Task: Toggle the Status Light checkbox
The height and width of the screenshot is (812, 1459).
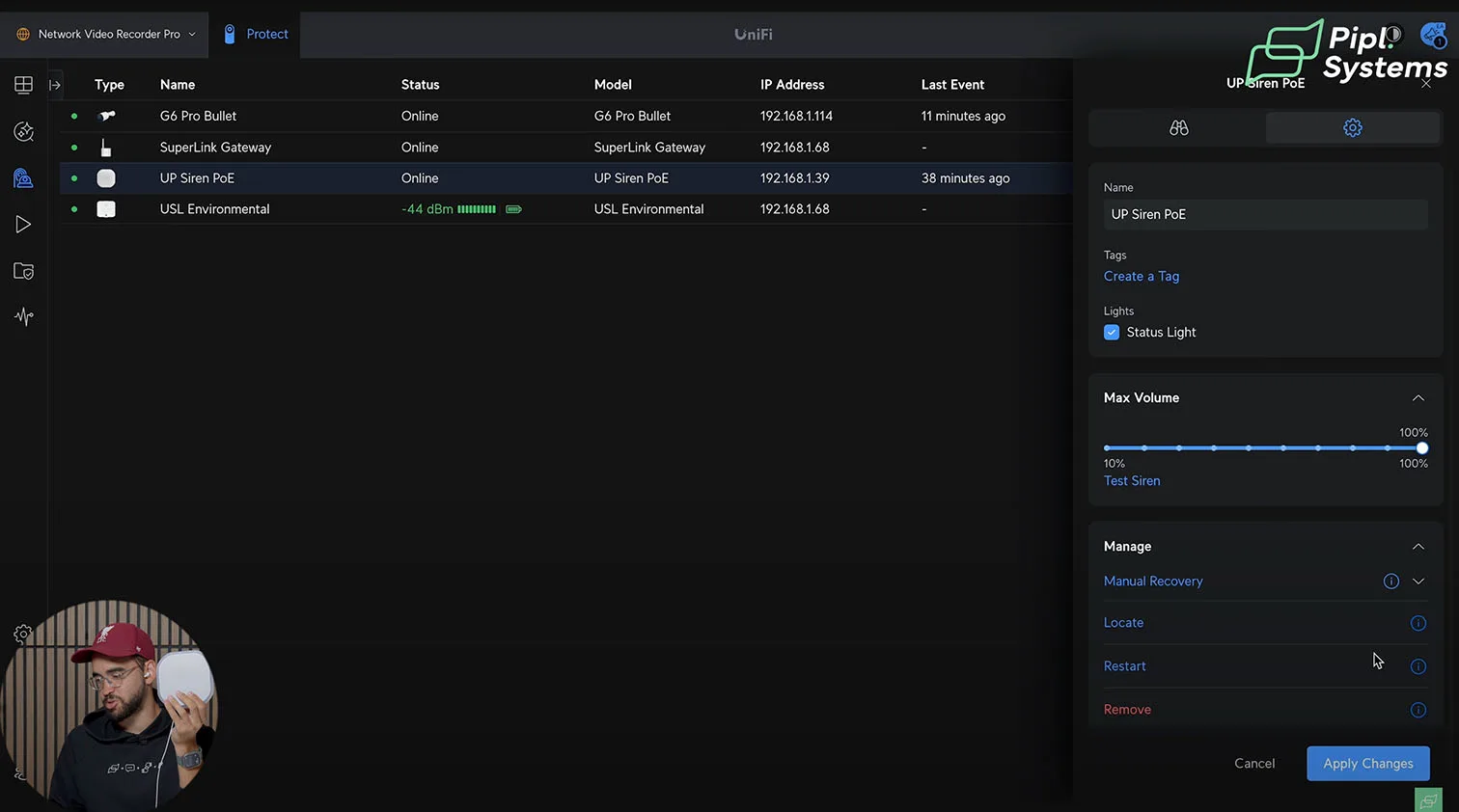Action: [1112, 332]
